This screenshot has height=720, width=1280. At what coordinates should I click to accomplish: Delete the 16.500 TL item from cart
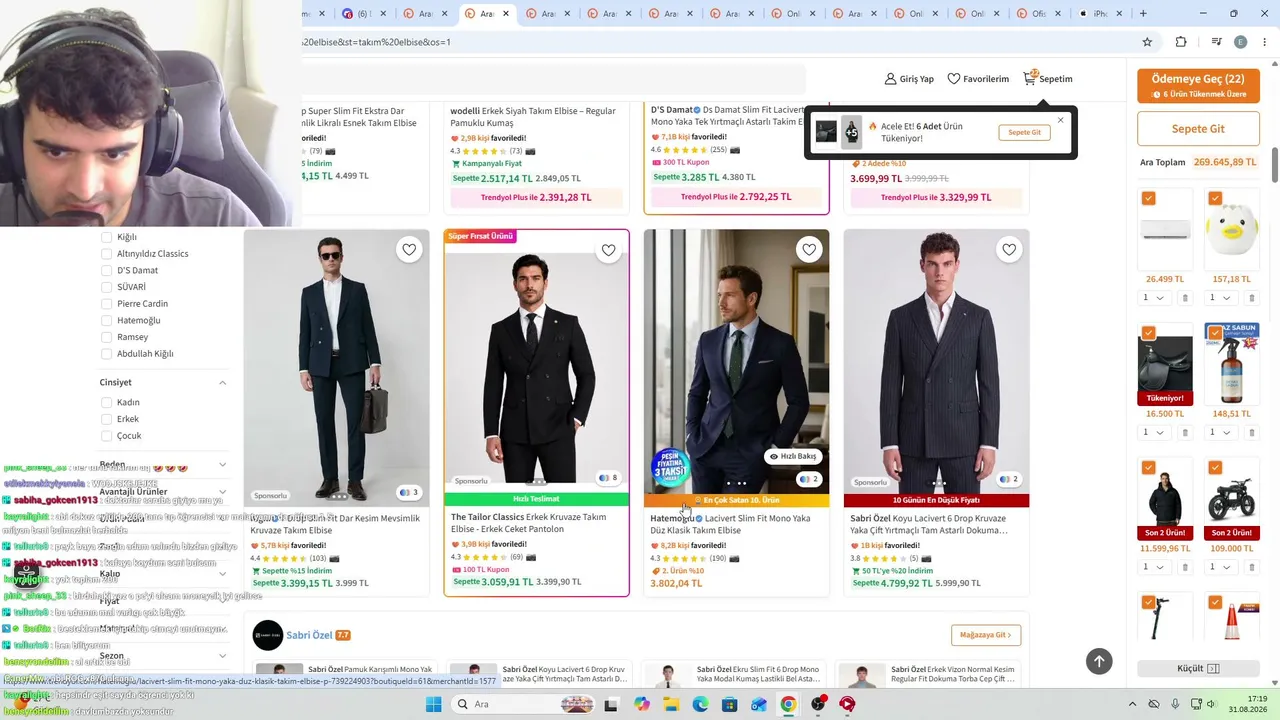click(x=1185, y=433)
